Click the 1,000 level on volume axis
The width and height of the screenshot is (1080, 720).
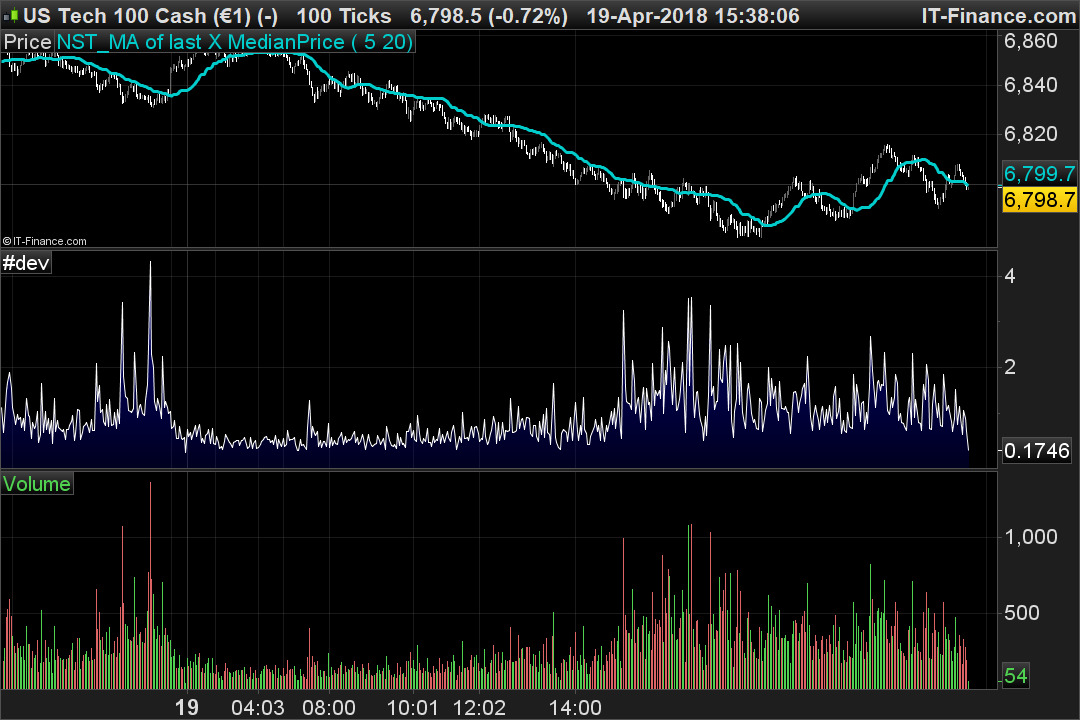tap(1030, 537)
